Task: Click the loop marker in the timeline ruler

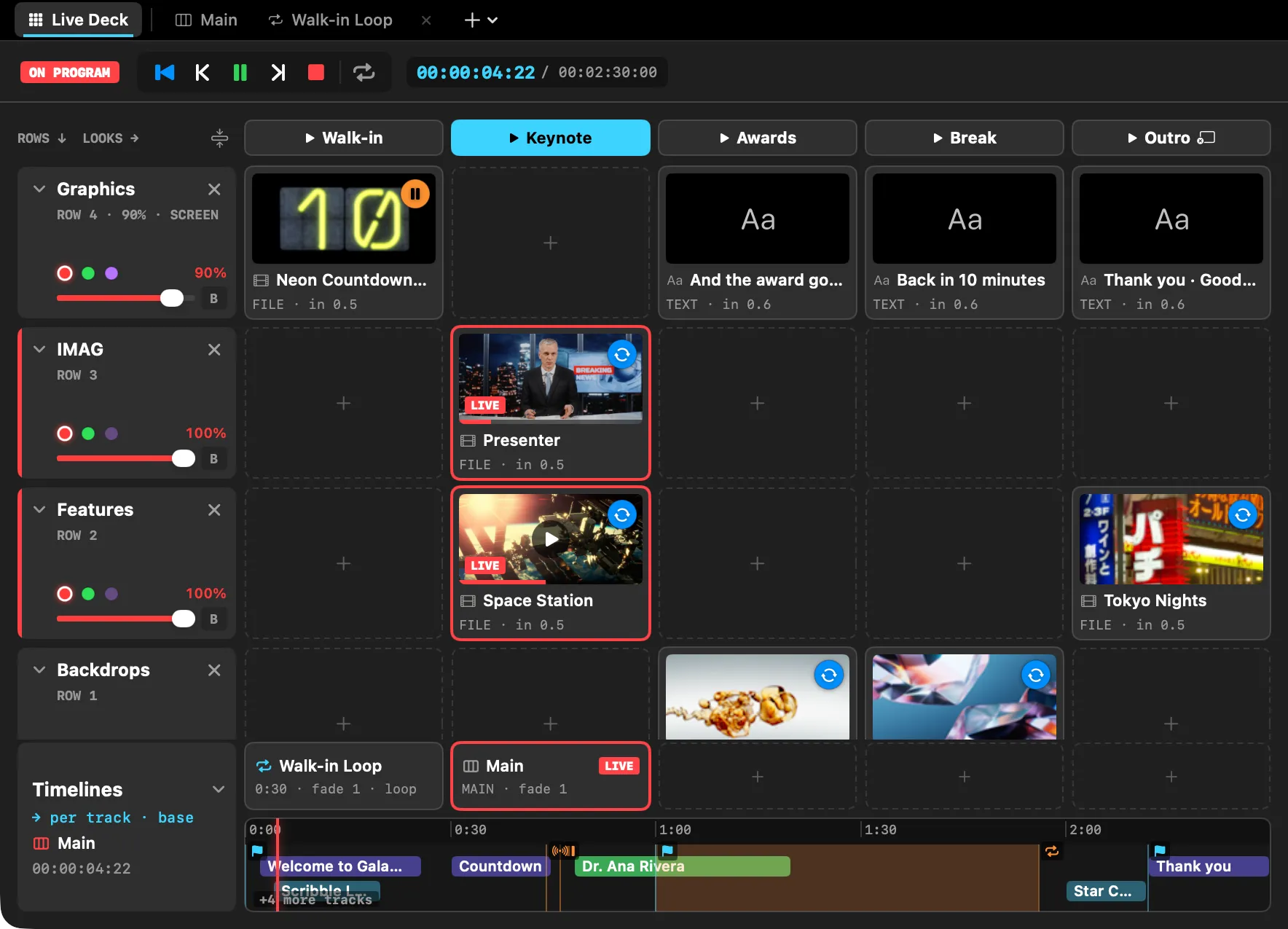Action: [x=1052, y=851]
